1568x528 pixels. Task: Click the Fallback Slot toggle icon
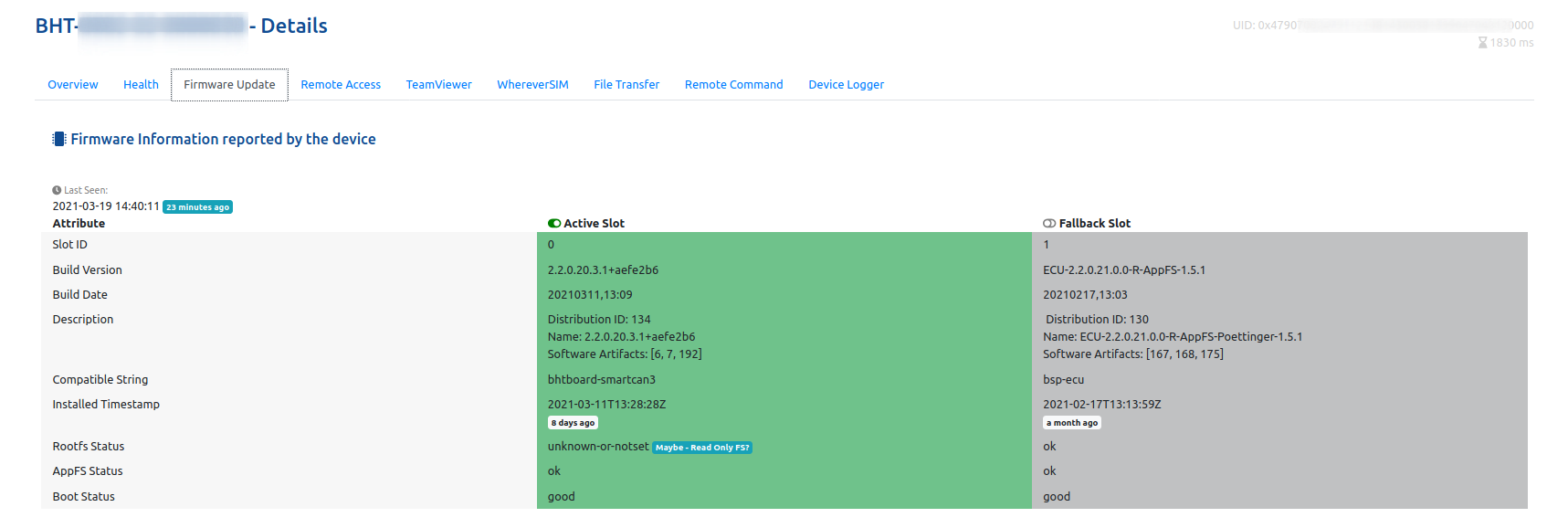click(x=1049, y=223)
